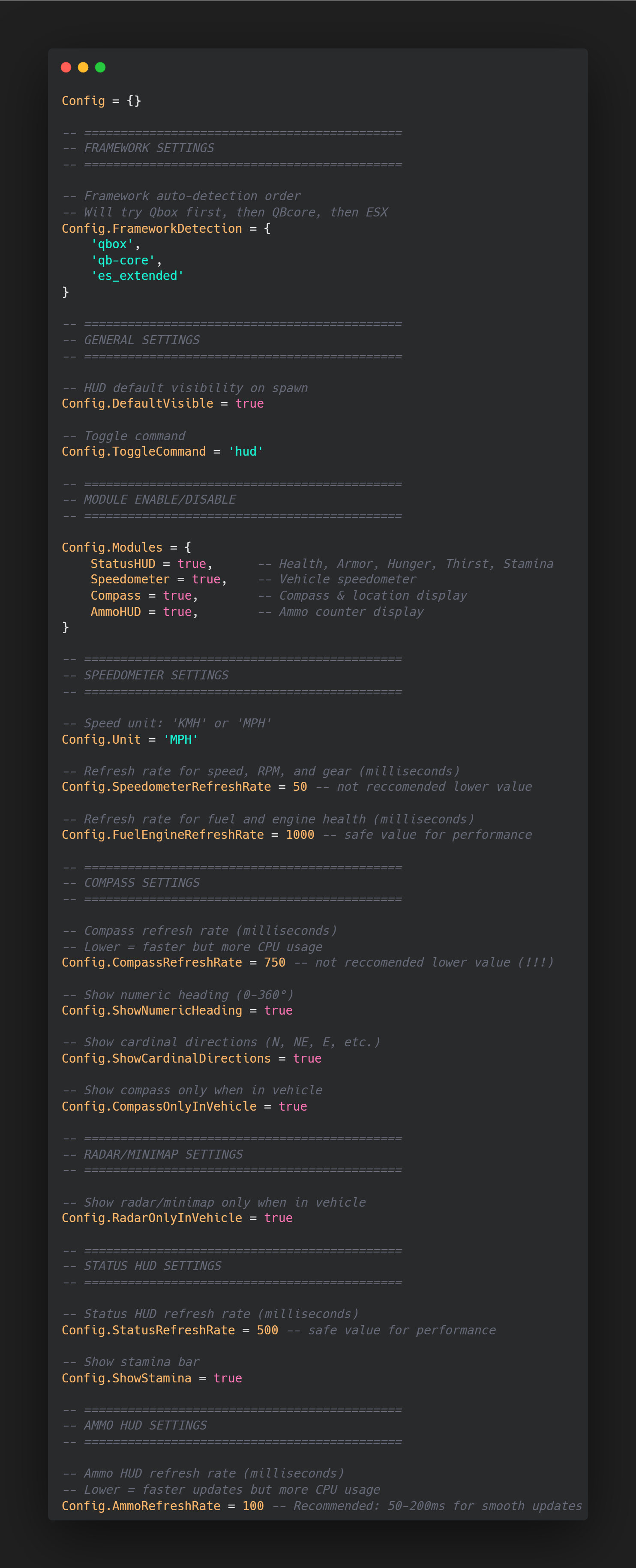This screenshot has height=1568, width=636.
Task: Select the value 500 for StatusRefreshRate
Action: click(268, 1330)
